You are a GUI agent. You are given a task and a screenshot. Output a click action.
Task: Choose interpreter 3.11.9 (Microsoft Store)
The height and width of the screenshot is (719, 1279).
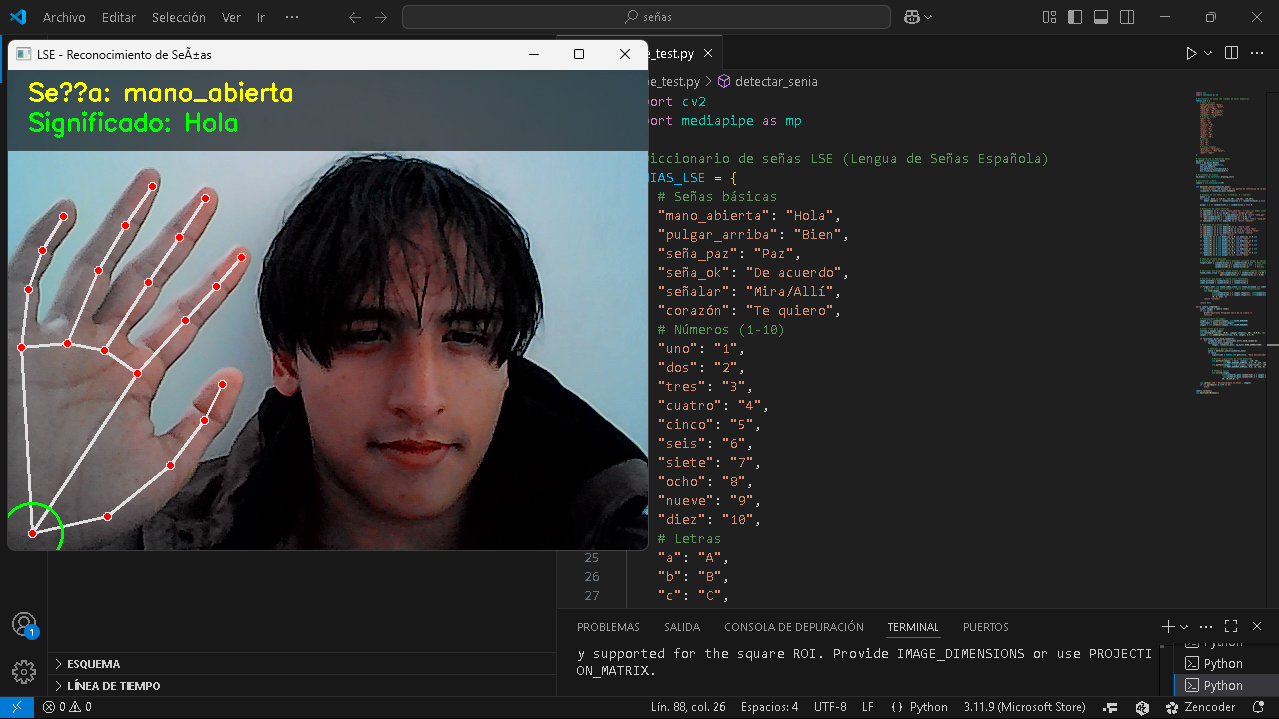[x=1024, y=707]
